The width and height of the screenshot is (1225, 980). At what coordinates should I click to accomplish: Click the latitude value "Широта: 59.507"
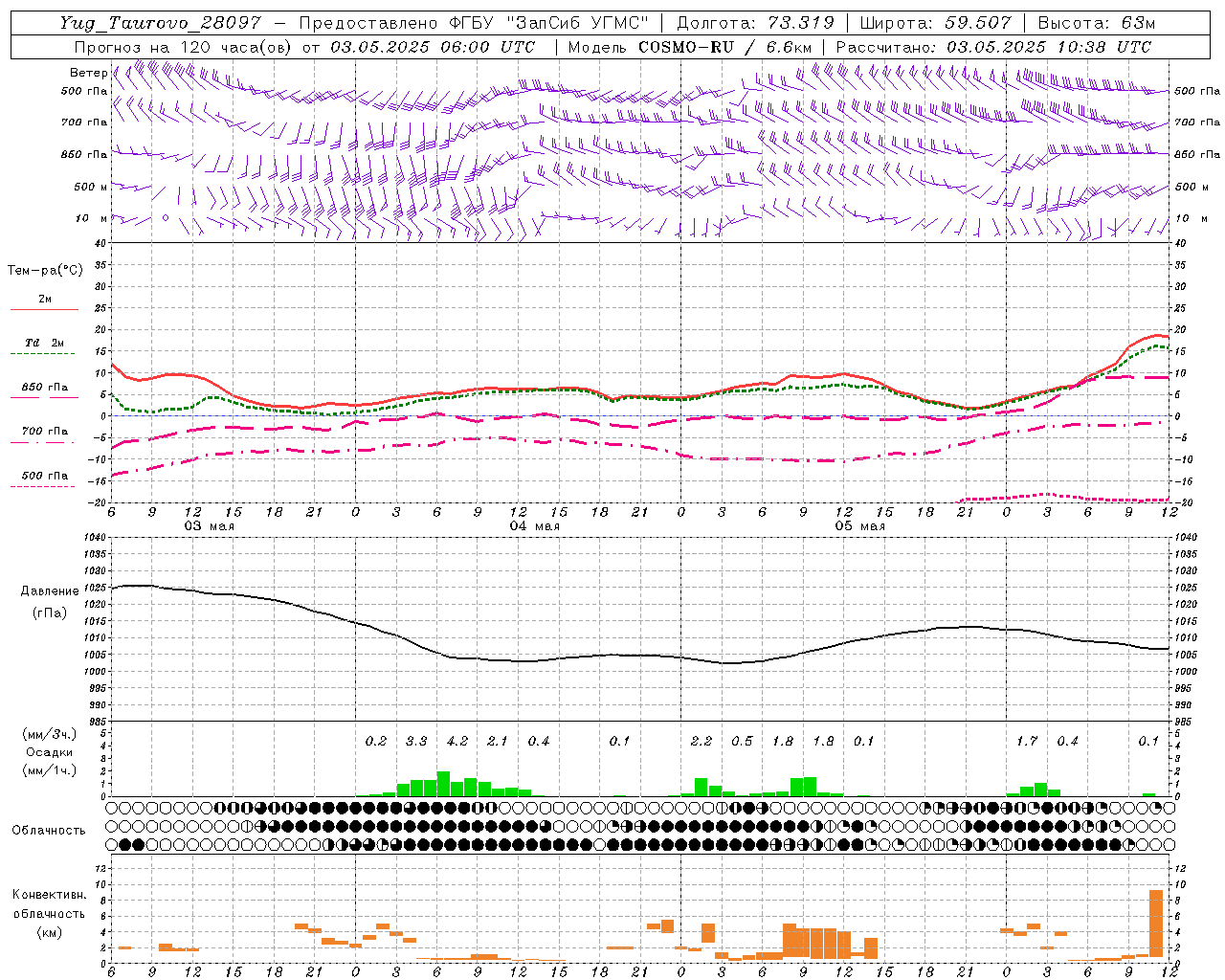tap(935, 23)
